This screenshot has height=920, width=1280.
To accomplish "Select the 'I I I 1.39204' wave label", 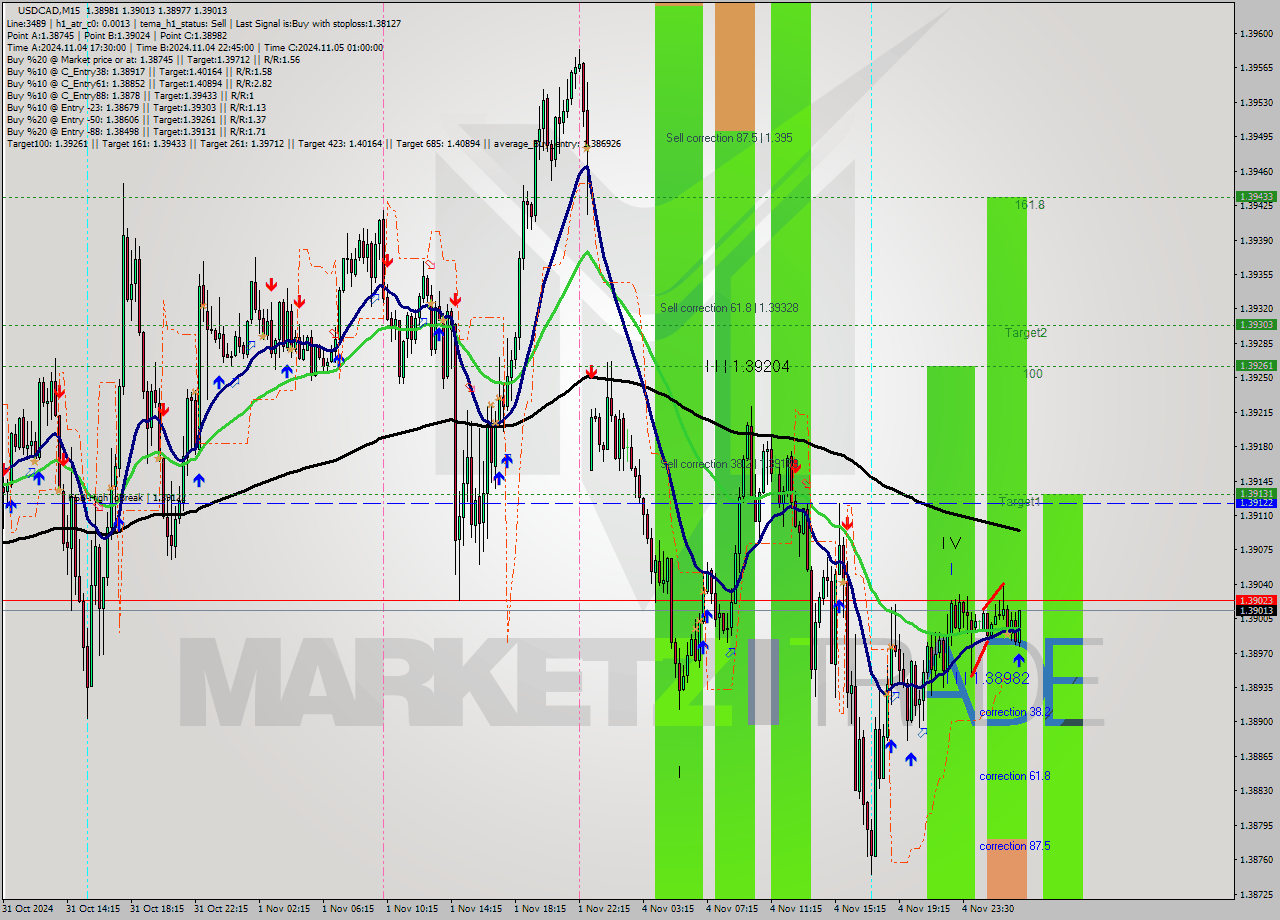I will point(747,367).
